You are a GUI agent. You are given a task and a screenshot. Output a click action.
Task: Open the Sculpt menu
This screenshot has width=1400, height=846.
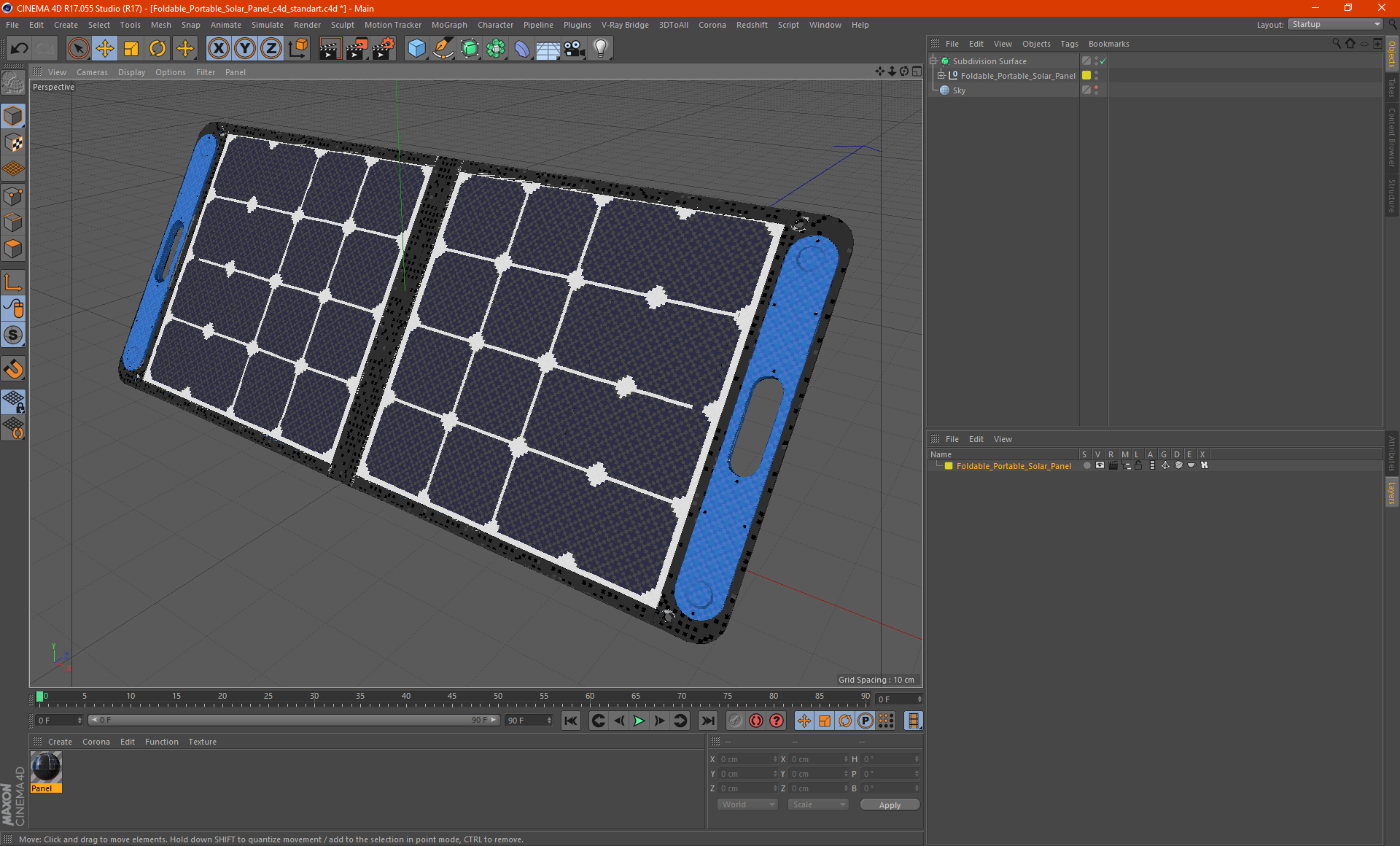point(342,25)
